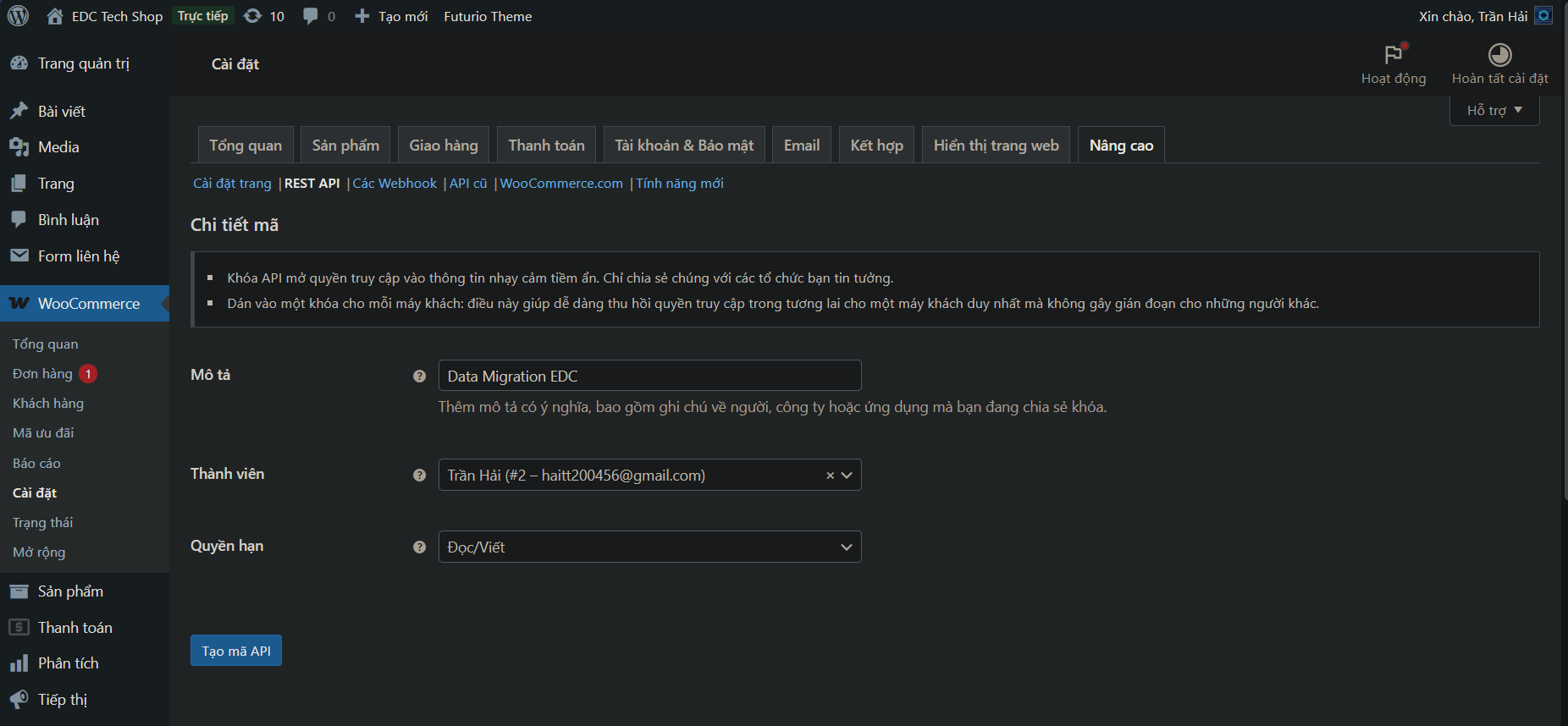Open the WooCommerce.com section link
This screenshot has height=726, width=1568.
(561, 184)
